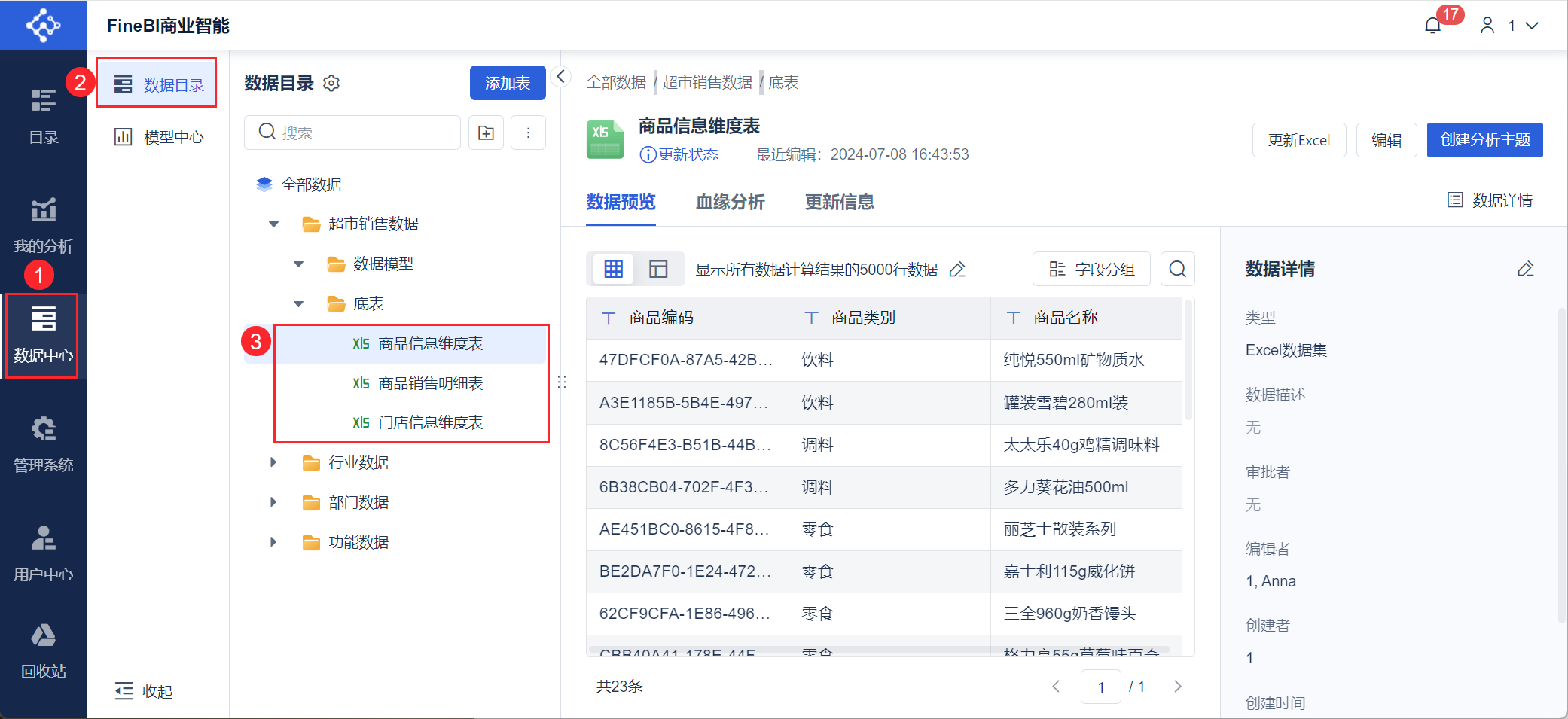Click 超市销售数据 in the breadcrumb
The image size is (1568, 719).
click(707, 82)
